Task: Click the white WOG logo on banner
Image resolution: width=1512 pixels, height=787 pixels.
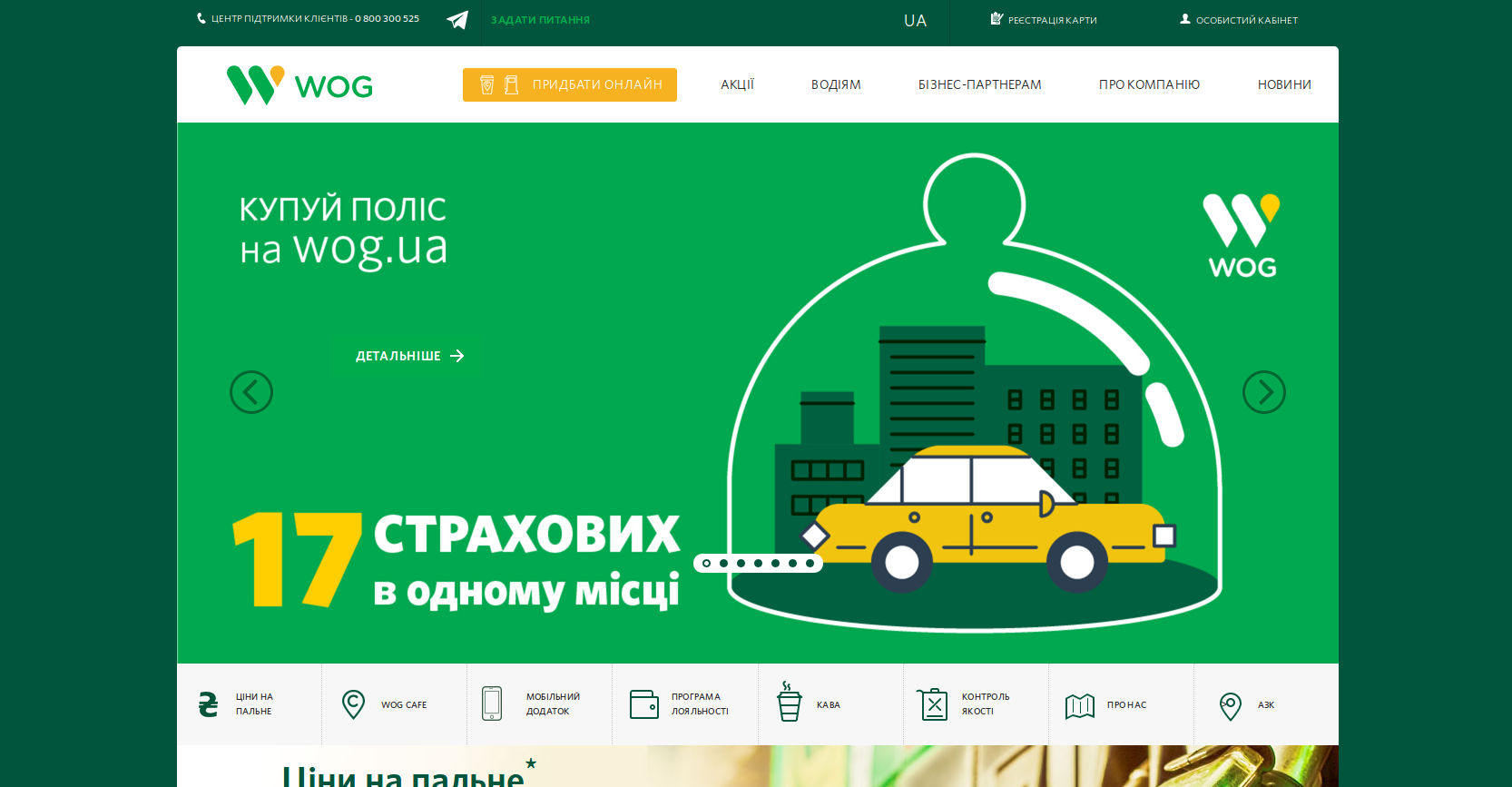Action: coord(1242,235)
